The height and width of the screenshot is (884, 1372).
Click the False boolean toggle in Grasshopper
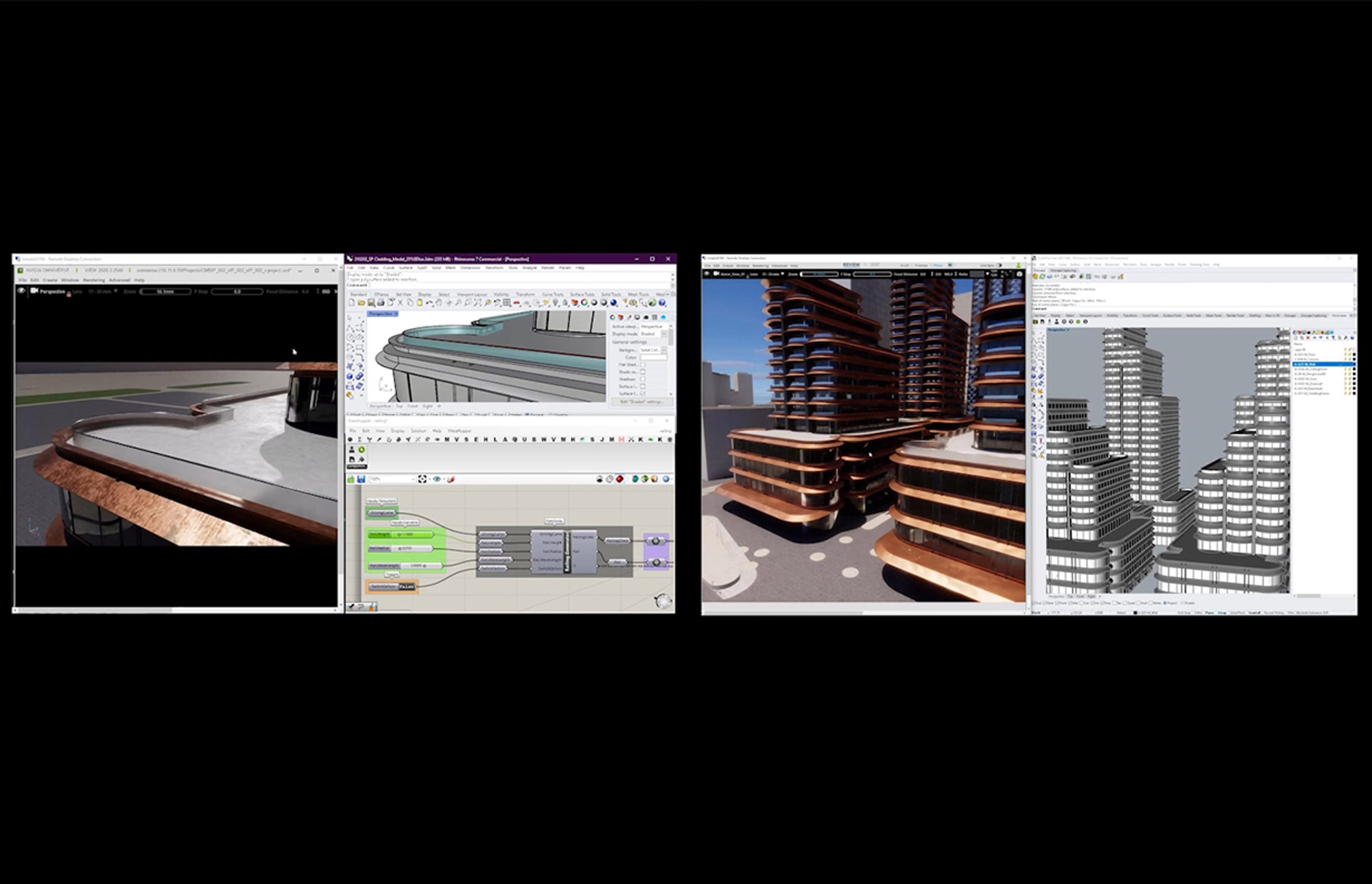tap(406, 587)
